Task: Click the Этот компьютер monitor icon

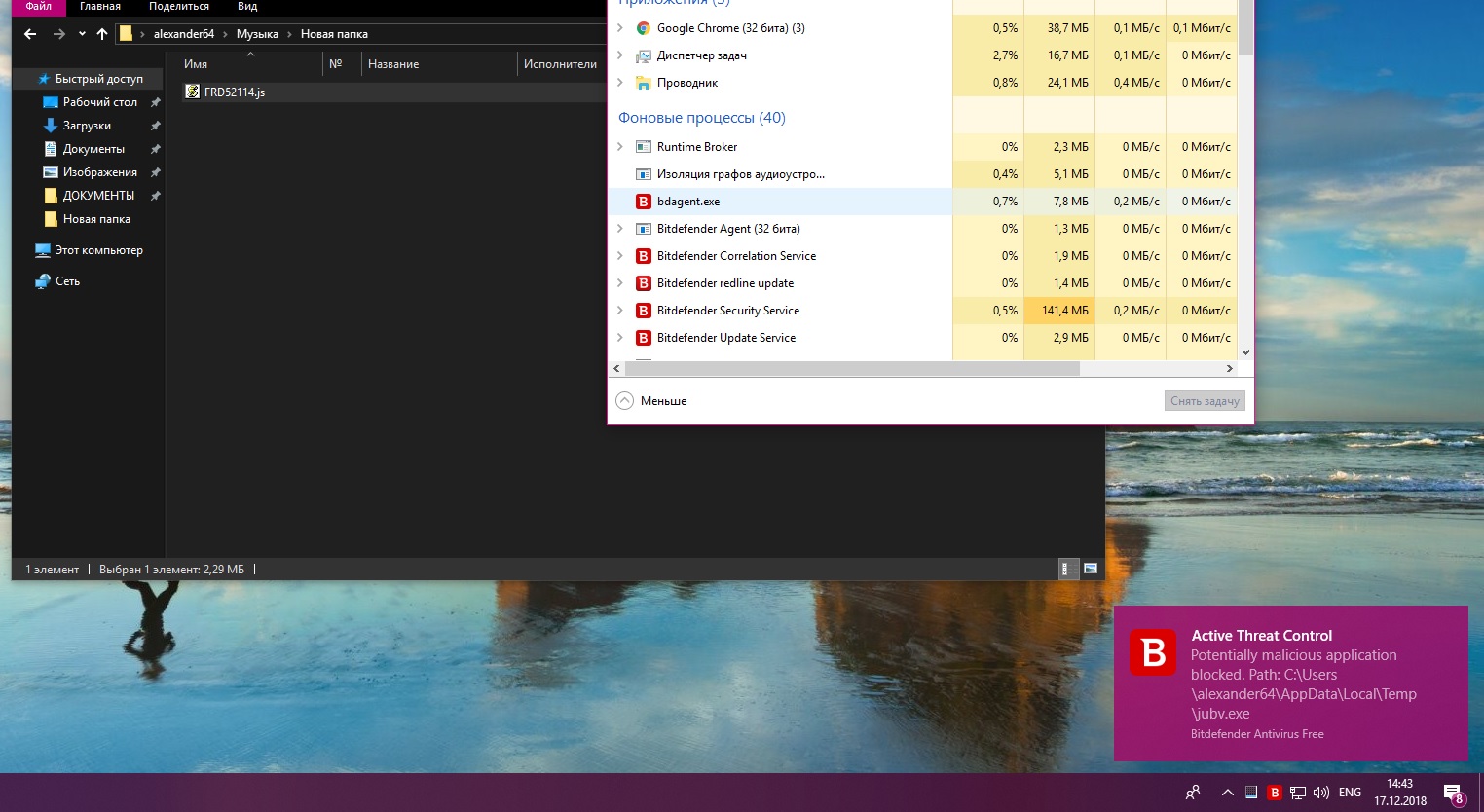Action: coord(43,250)
